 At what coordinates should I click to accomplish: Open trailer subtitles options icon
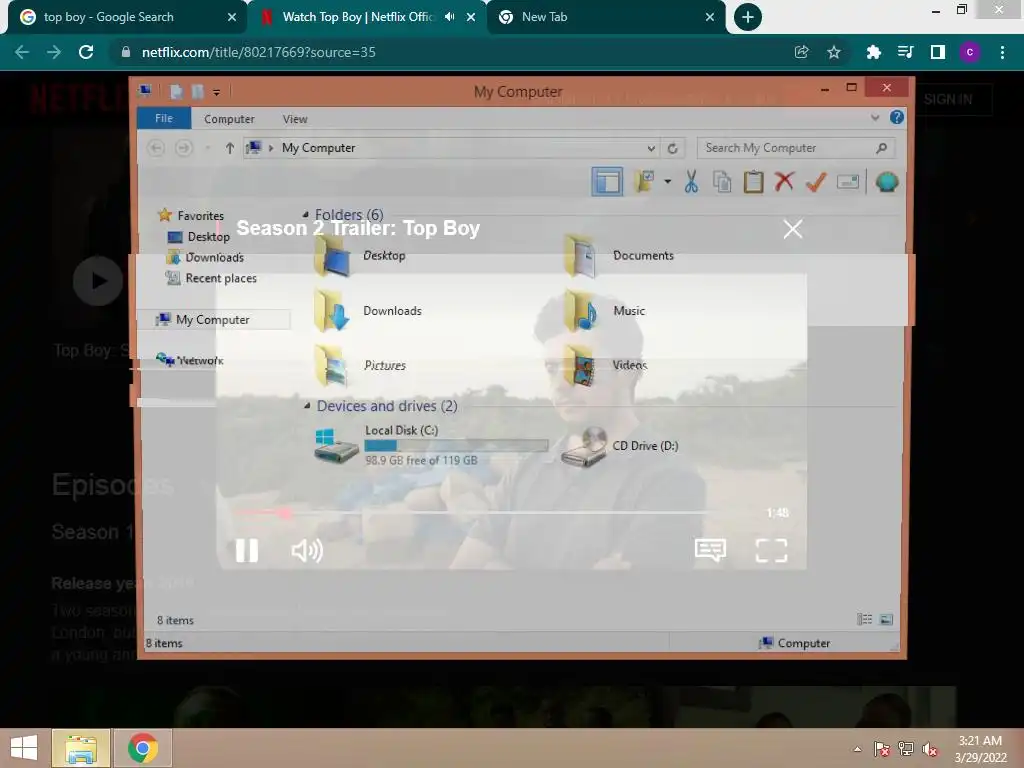click(x=711, y=550)
